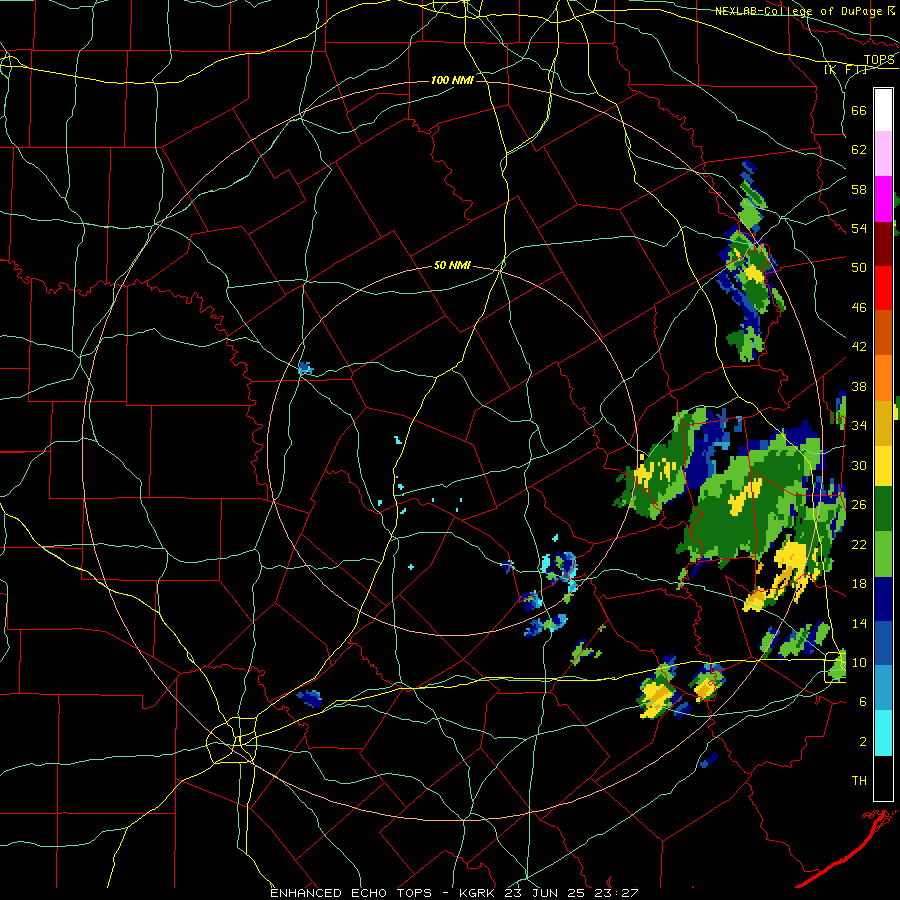This screenshot has width=900, height=900.
Task: Pick the dark red (maroon) legend band
Action: (883, 243)
